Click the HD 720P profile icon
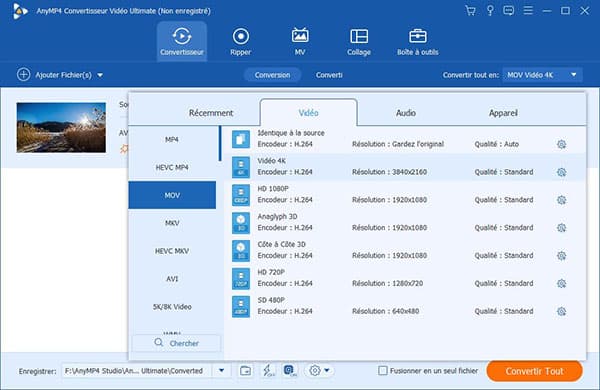 [x=241, y=278]
